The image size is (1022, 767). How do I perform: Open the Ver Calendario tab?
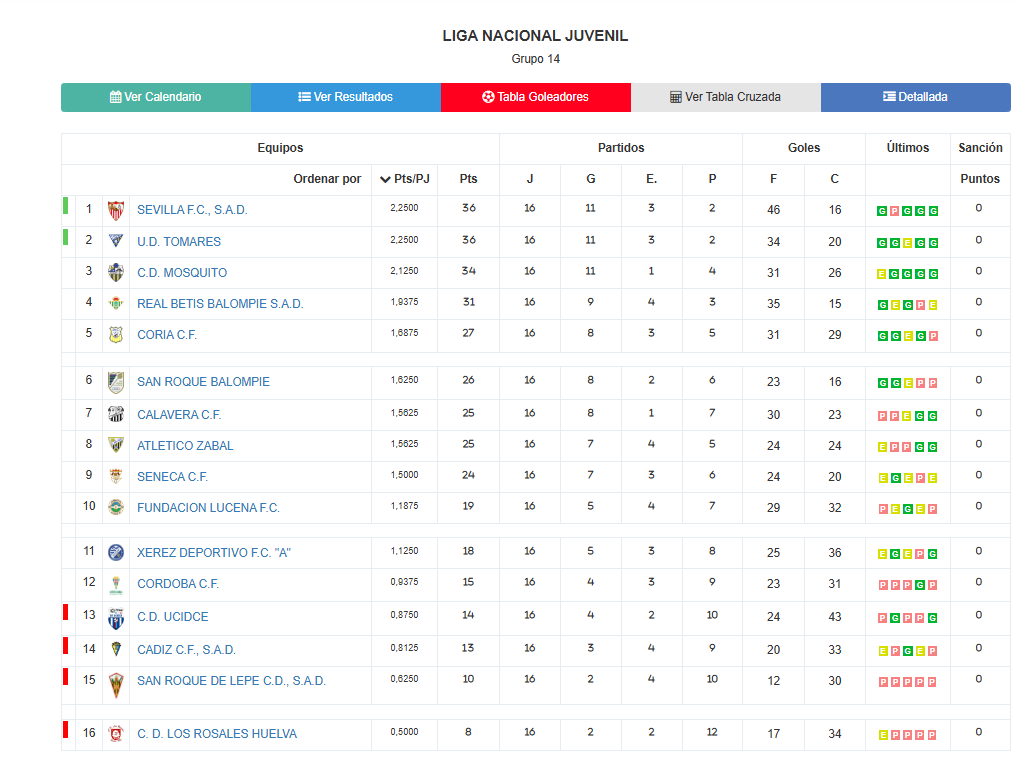click(156, 97)
